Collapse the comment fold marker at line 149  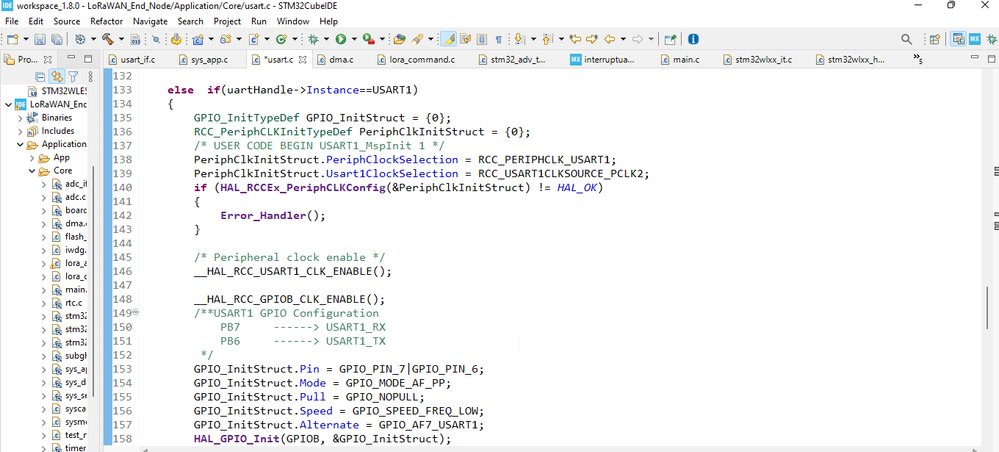pos(135,313)
